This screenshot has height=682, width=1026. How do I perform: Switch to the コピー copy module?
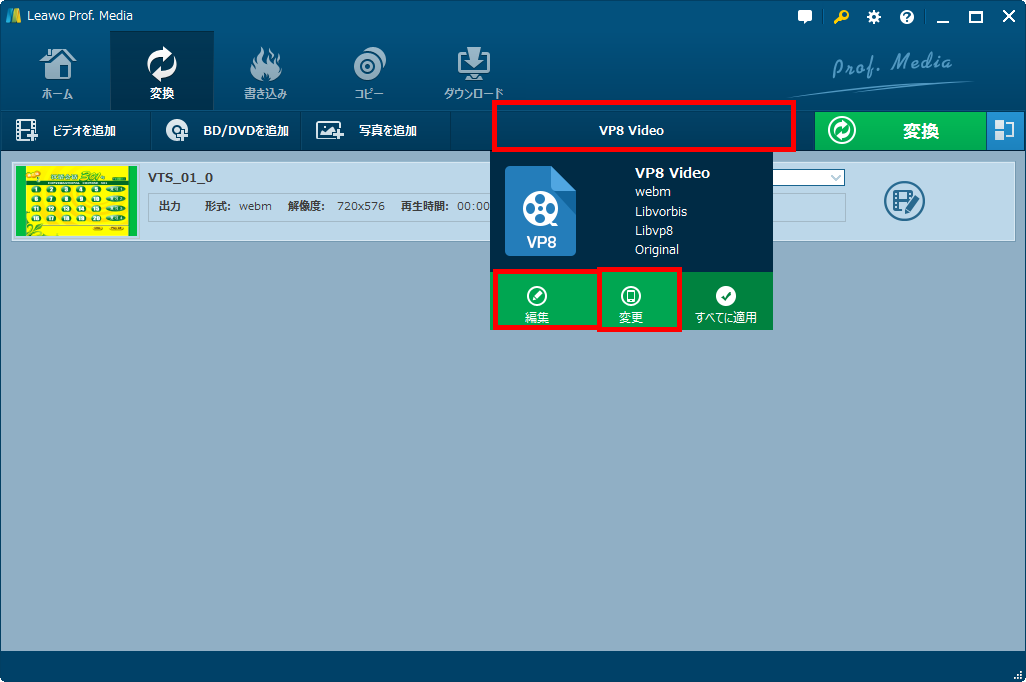tap(369, 72)
